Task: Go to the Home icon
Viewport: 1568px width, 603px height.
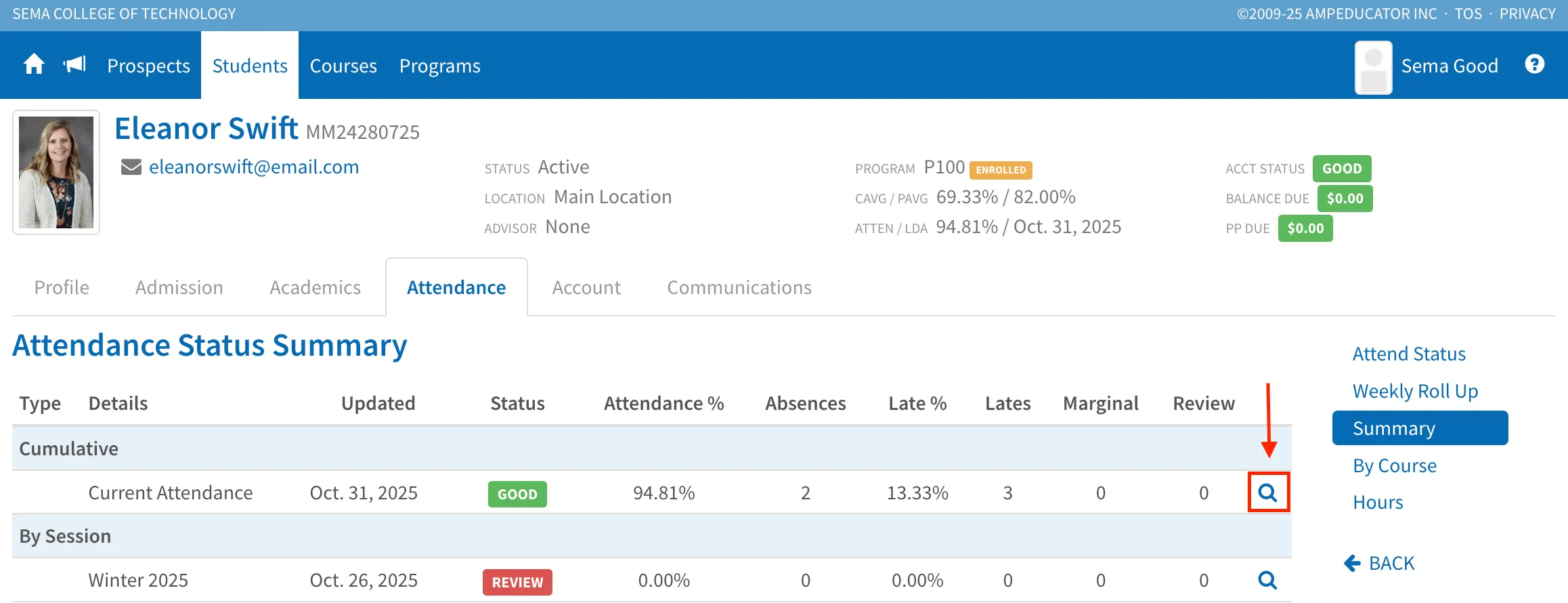Action: coord(34,65)
